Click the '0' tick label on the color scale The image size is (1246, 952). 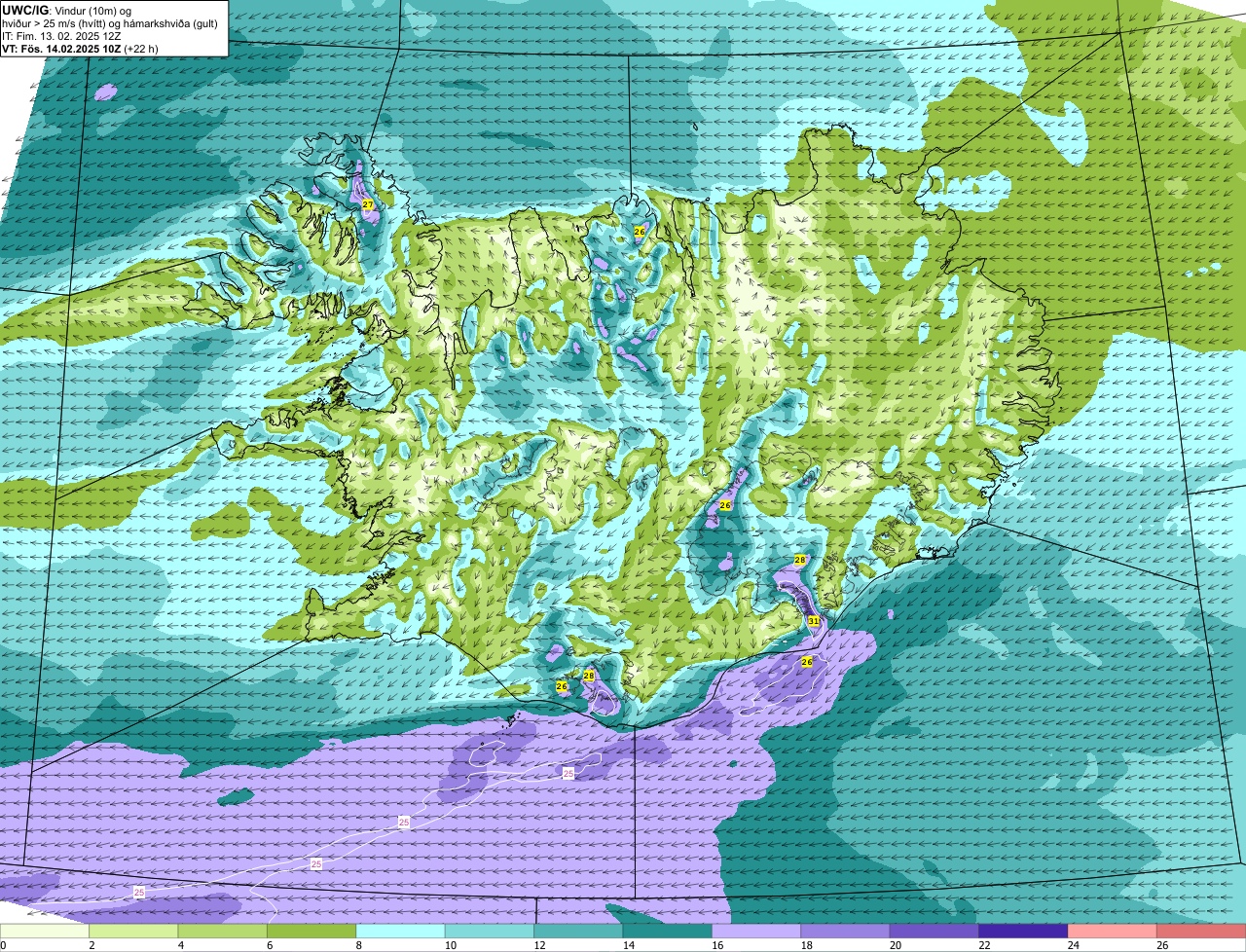tap(3, 945)
